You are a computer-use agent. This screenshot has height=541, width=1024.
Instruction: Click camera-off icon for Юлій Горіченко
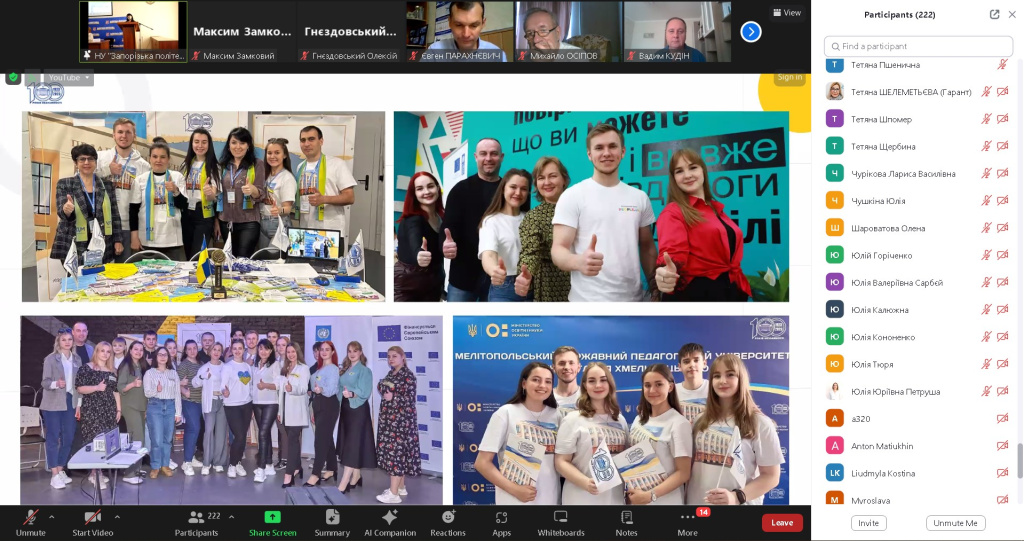tap(1002, 255)
